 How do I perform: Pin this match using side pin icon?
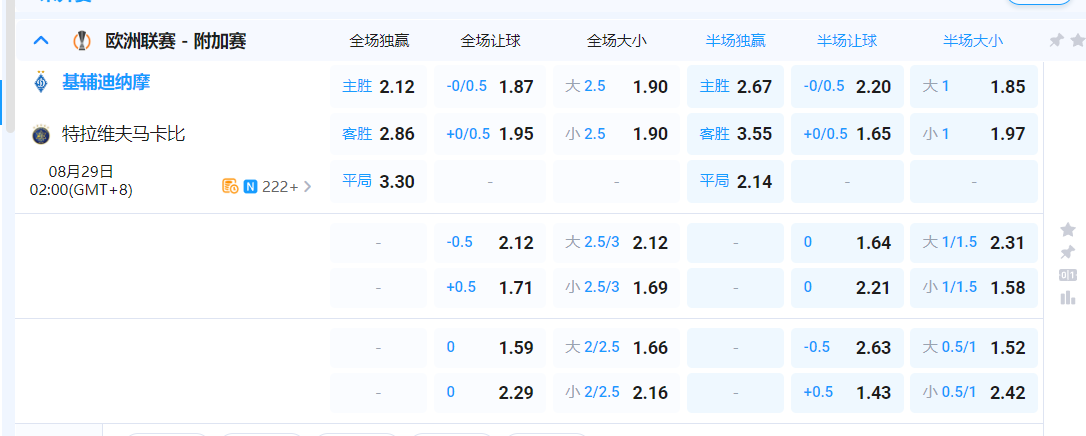click(x=1068, y=252)
